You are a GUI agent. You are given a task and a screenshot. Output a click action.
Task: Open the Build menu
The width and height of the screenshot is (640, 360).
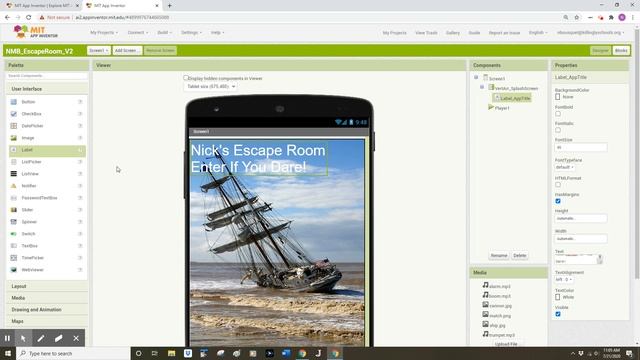[164, 33]
